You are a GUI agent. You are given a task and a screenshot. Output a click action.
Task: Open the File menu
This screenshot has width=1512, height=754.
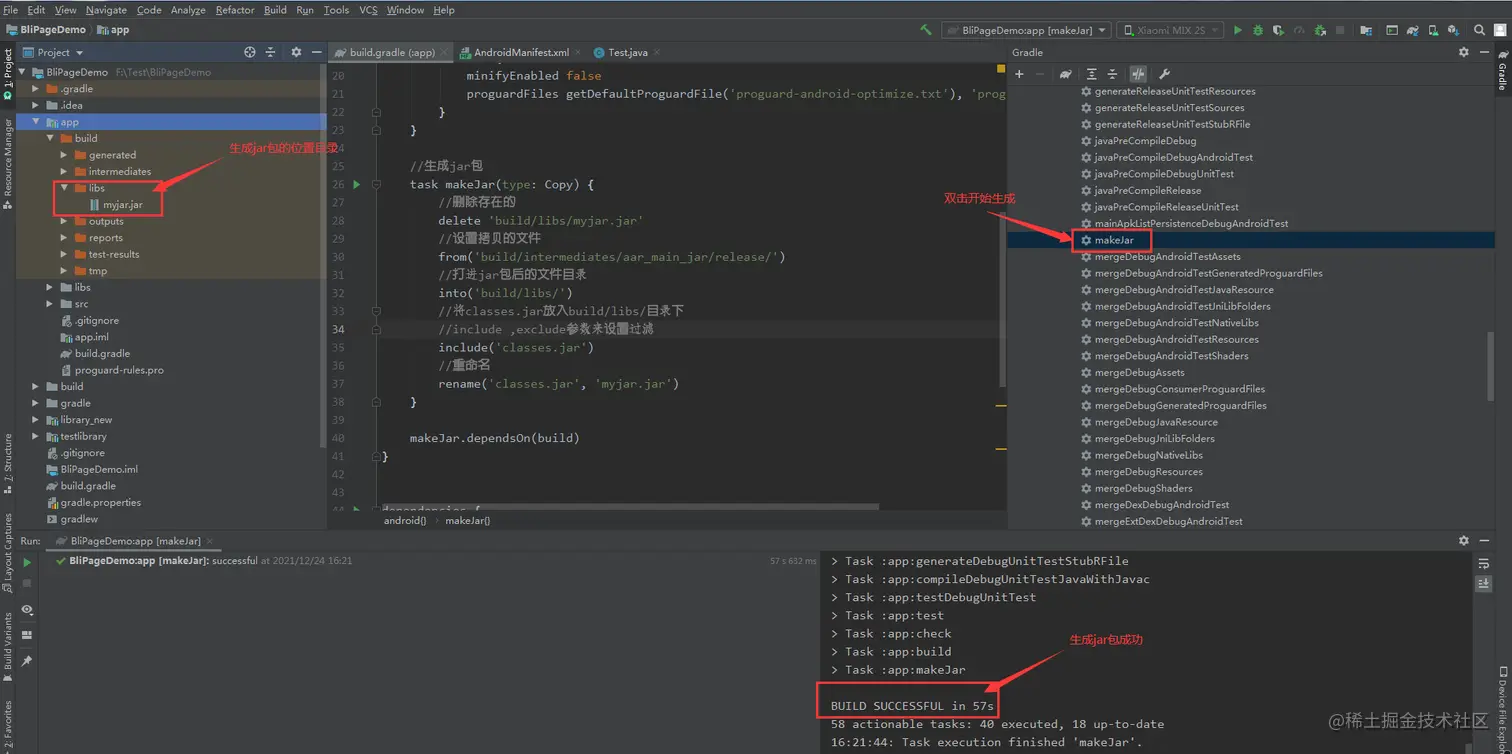11,10
